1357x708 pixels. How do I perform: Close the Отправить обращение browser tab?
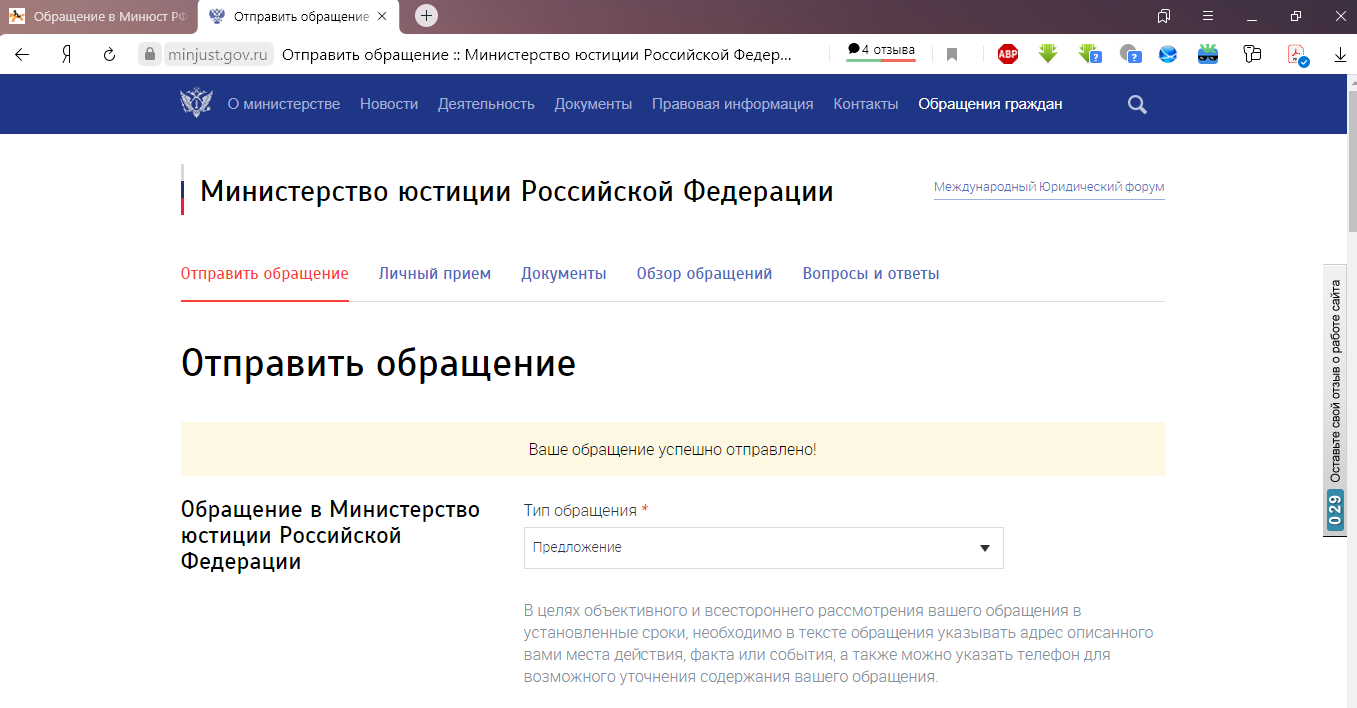381,16
